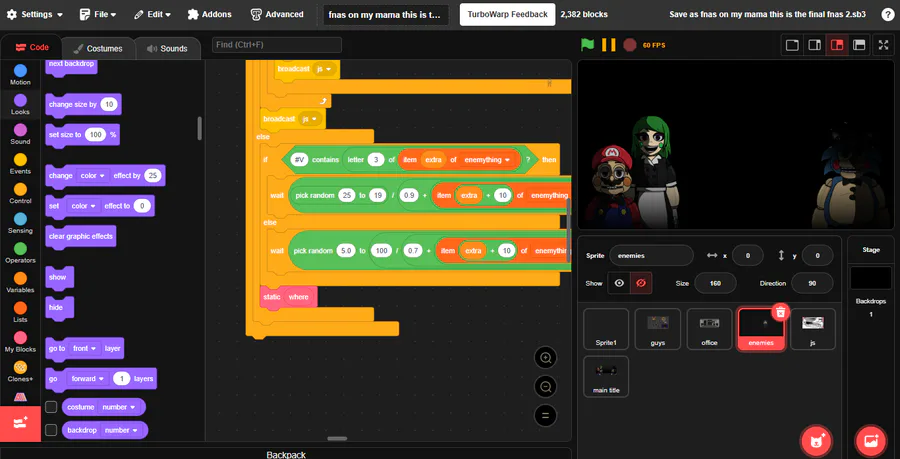
Task: Open front dropdown in go to layer block
Action: click(x=84, y=348)
